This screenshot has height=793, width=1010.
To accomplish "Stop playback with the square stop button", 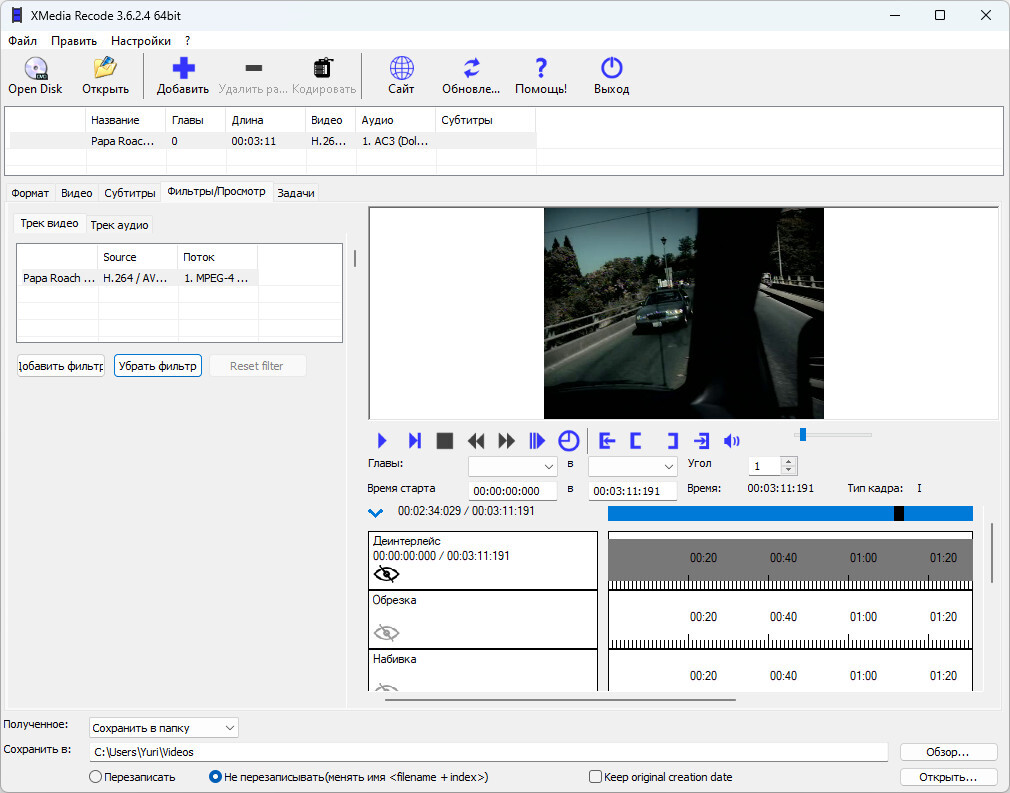I will (x=445, y=441).
